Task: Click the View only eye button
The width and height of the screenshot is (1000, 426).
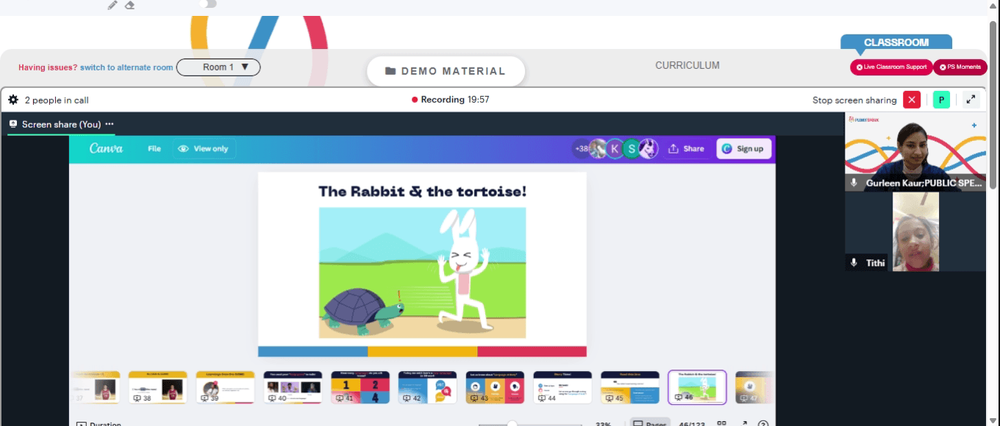Action: [203, 149]
